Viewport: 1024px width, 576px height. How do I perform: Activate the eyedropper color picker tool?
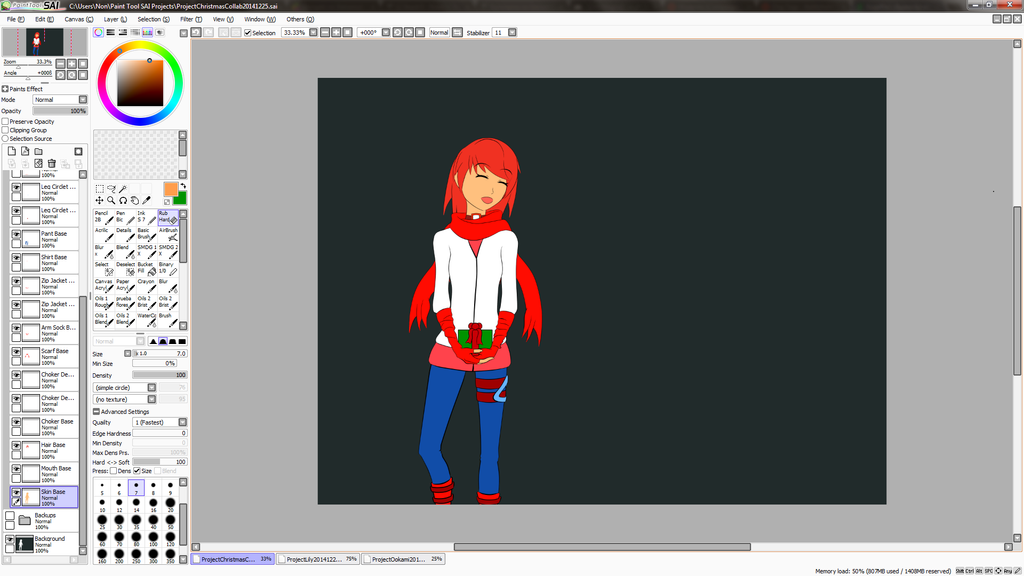click(146, 200)
